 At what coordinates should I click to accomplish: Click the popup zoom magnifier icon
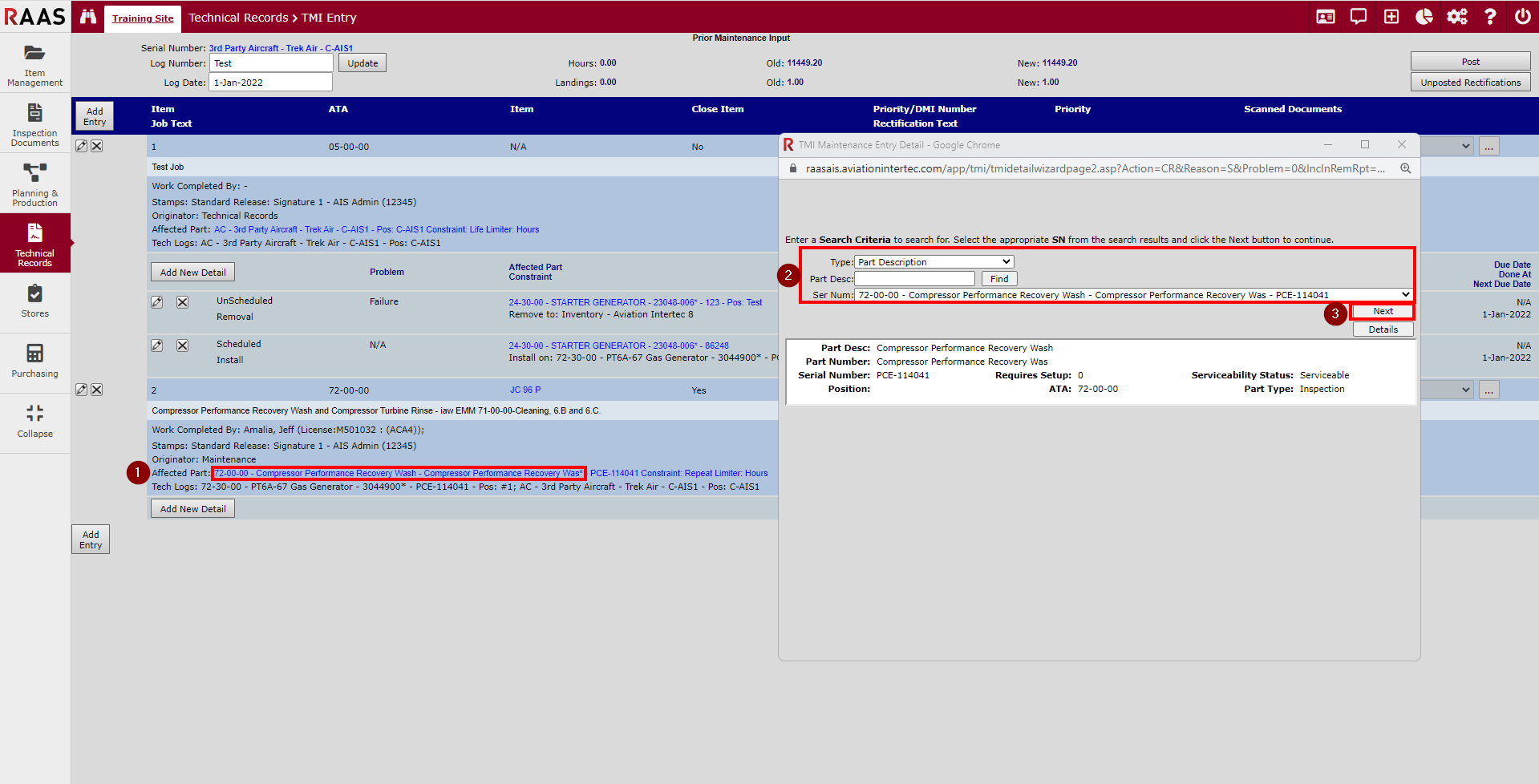[x=1406, y=168]
